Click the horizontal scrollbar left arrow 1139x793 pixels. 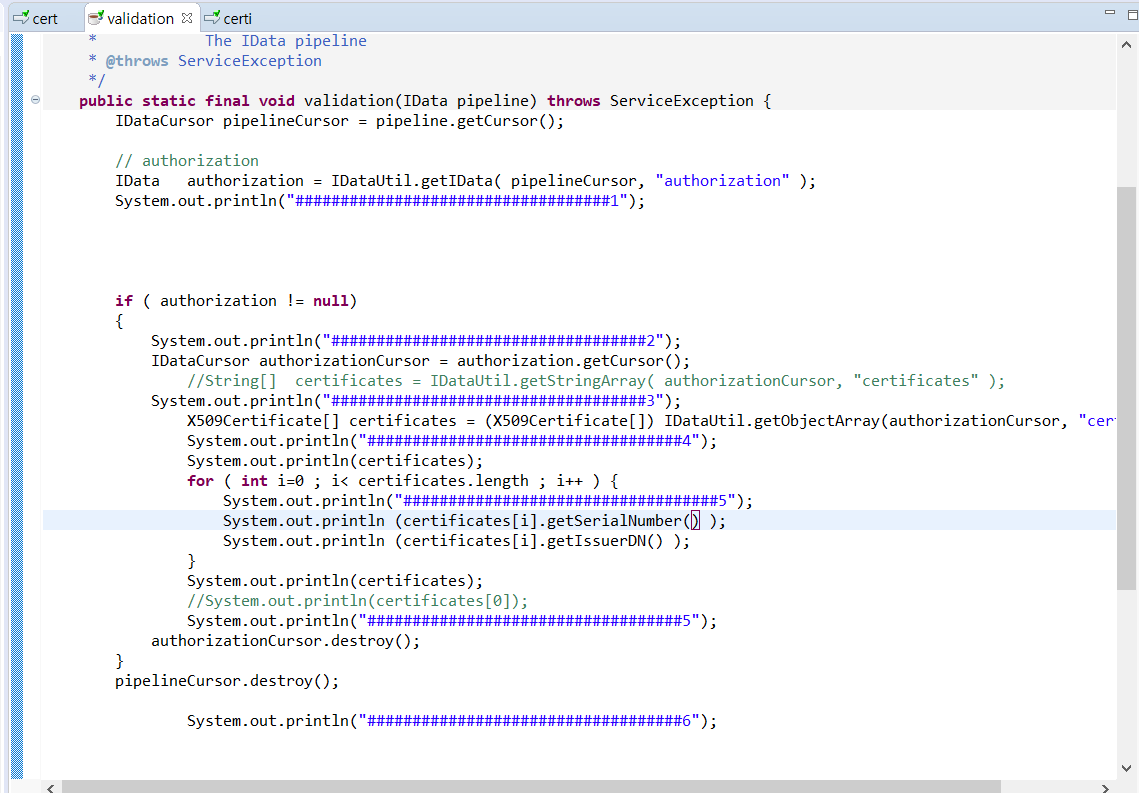(x=51, y=787)
